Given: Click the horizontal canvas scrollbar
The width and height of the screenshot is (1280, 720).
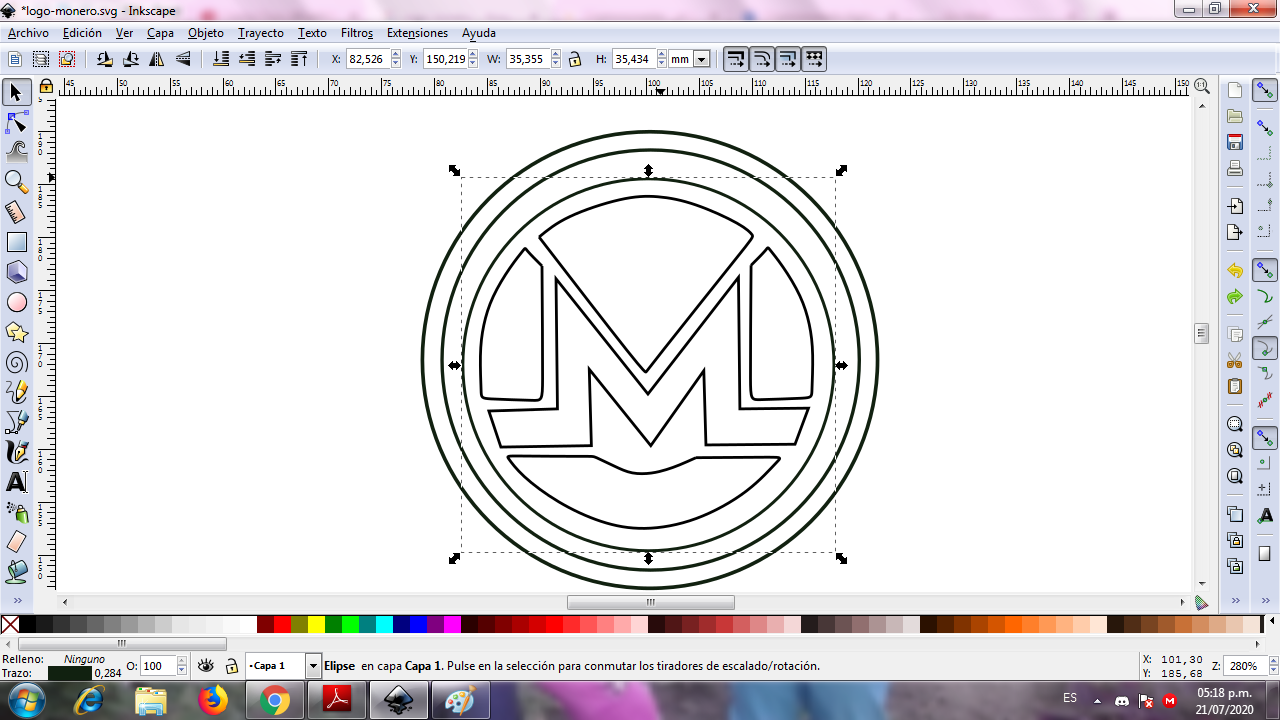Looking at the screenshot, I should pos(650,603).
